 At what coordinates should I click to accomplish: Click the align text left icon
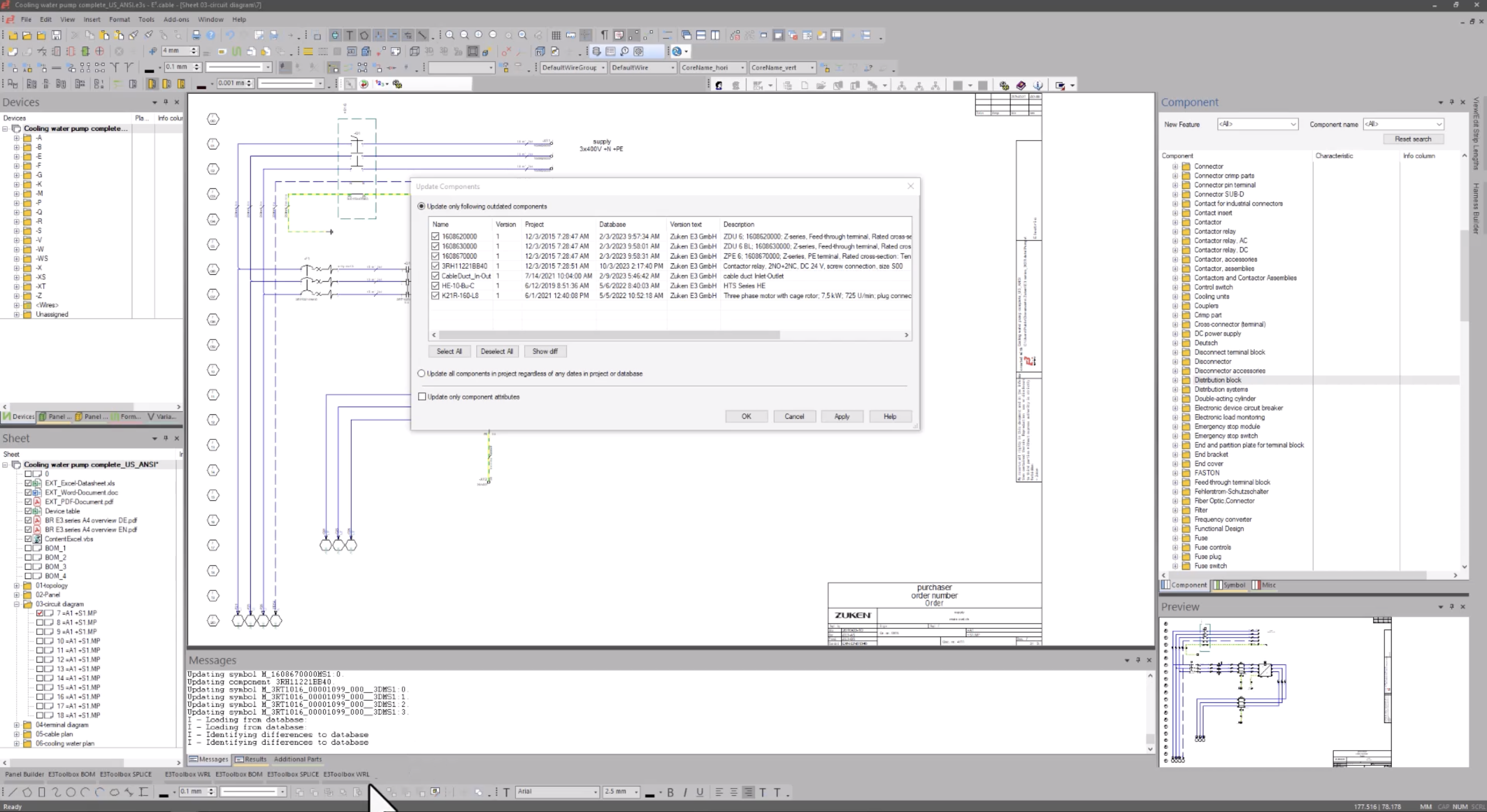coord(719,792)
